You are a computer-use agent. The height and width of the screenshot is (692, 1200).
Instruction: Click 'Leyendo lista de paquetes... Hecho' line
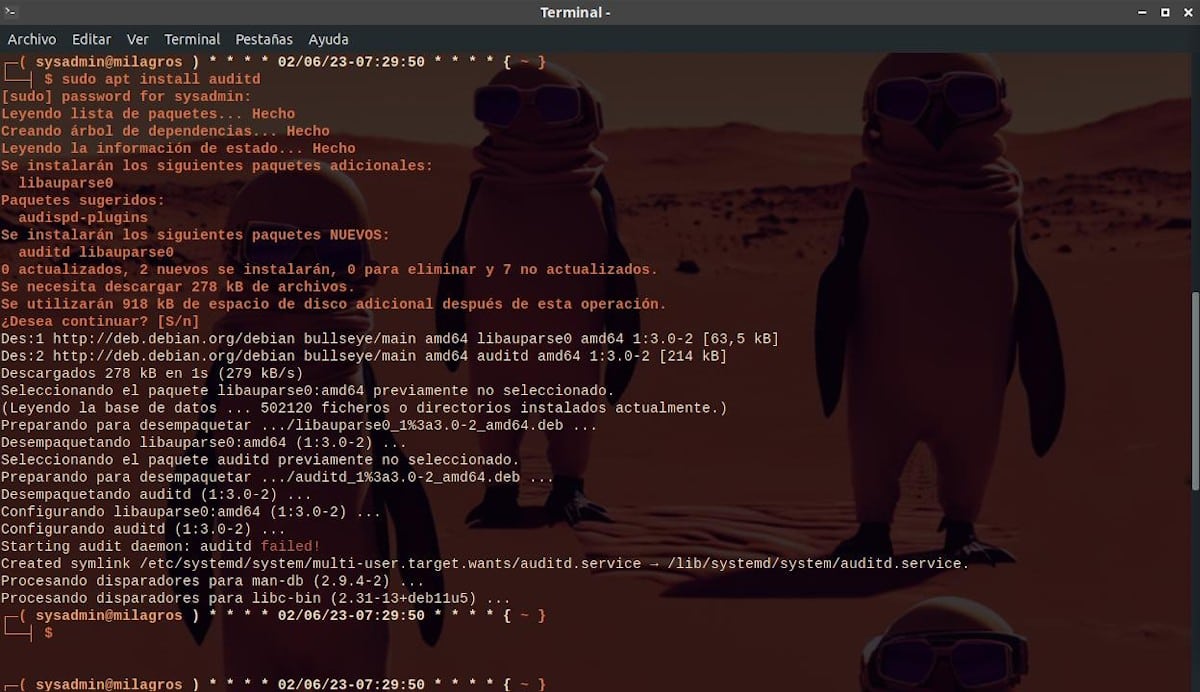(148, 113)
